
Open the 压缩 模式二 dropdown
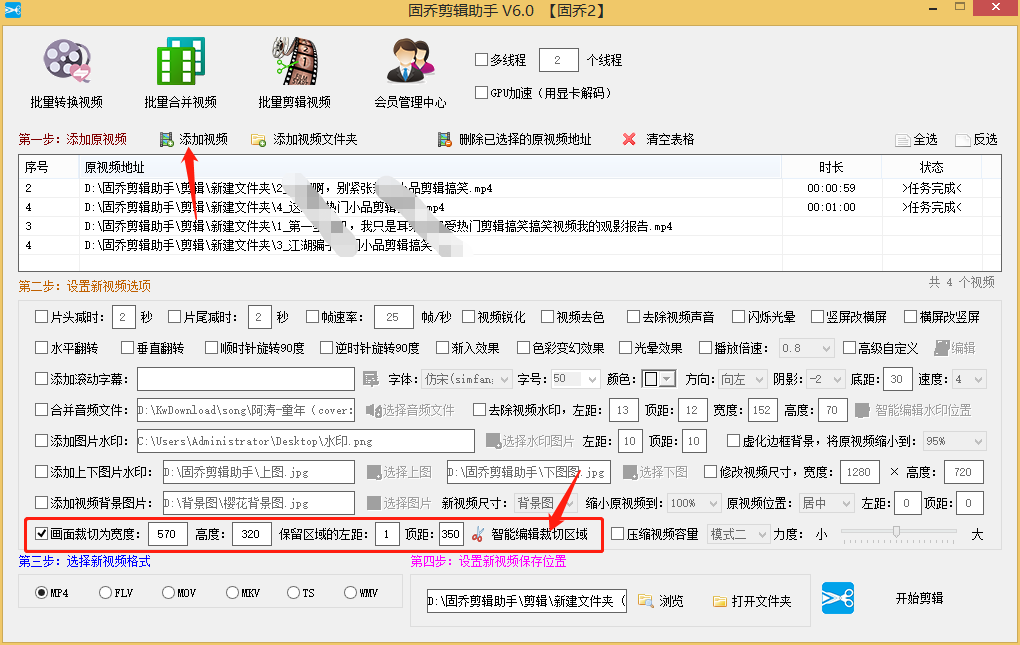click(x=738, y=534)
